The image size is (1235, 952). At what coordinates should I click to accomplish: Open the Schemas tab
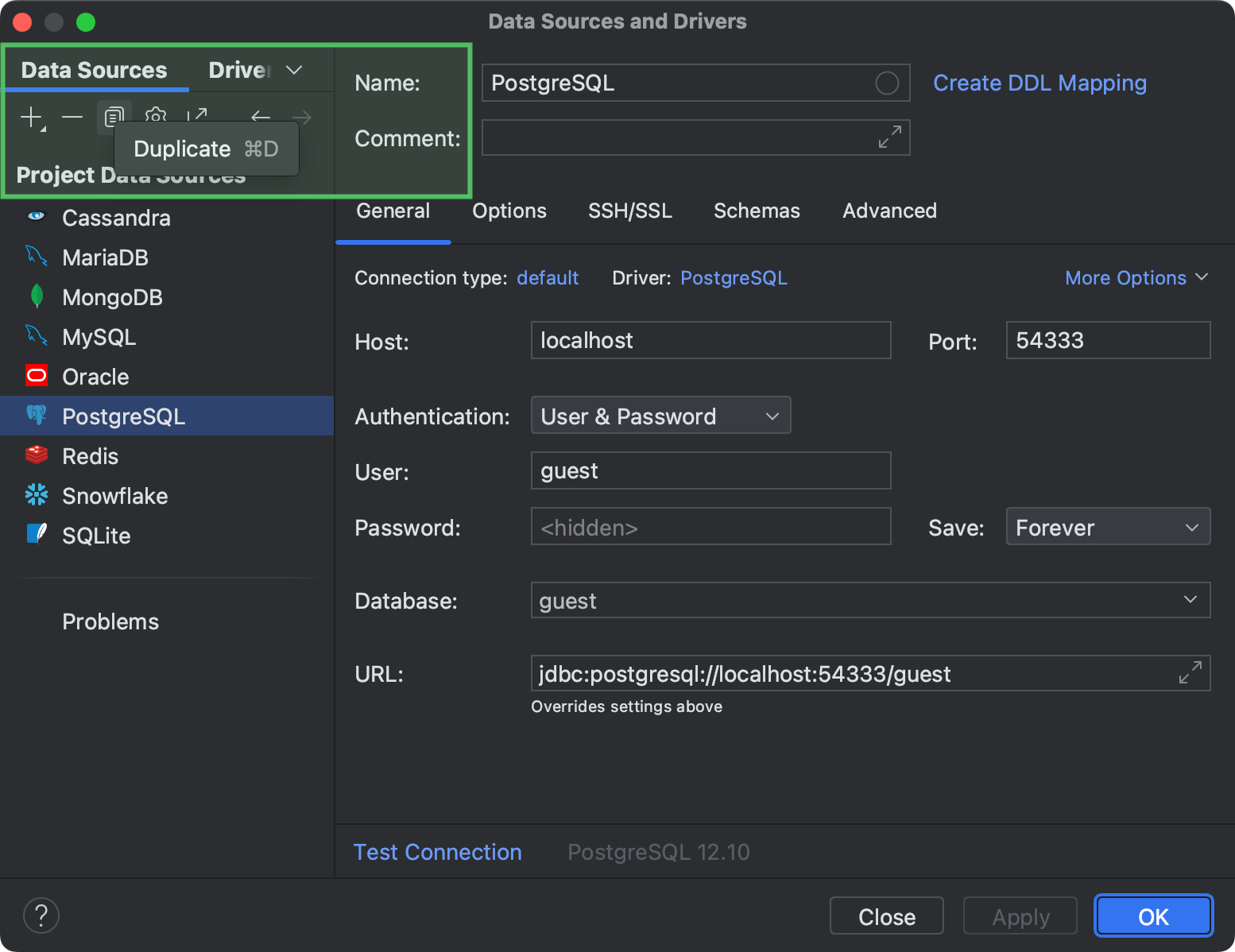756,211
